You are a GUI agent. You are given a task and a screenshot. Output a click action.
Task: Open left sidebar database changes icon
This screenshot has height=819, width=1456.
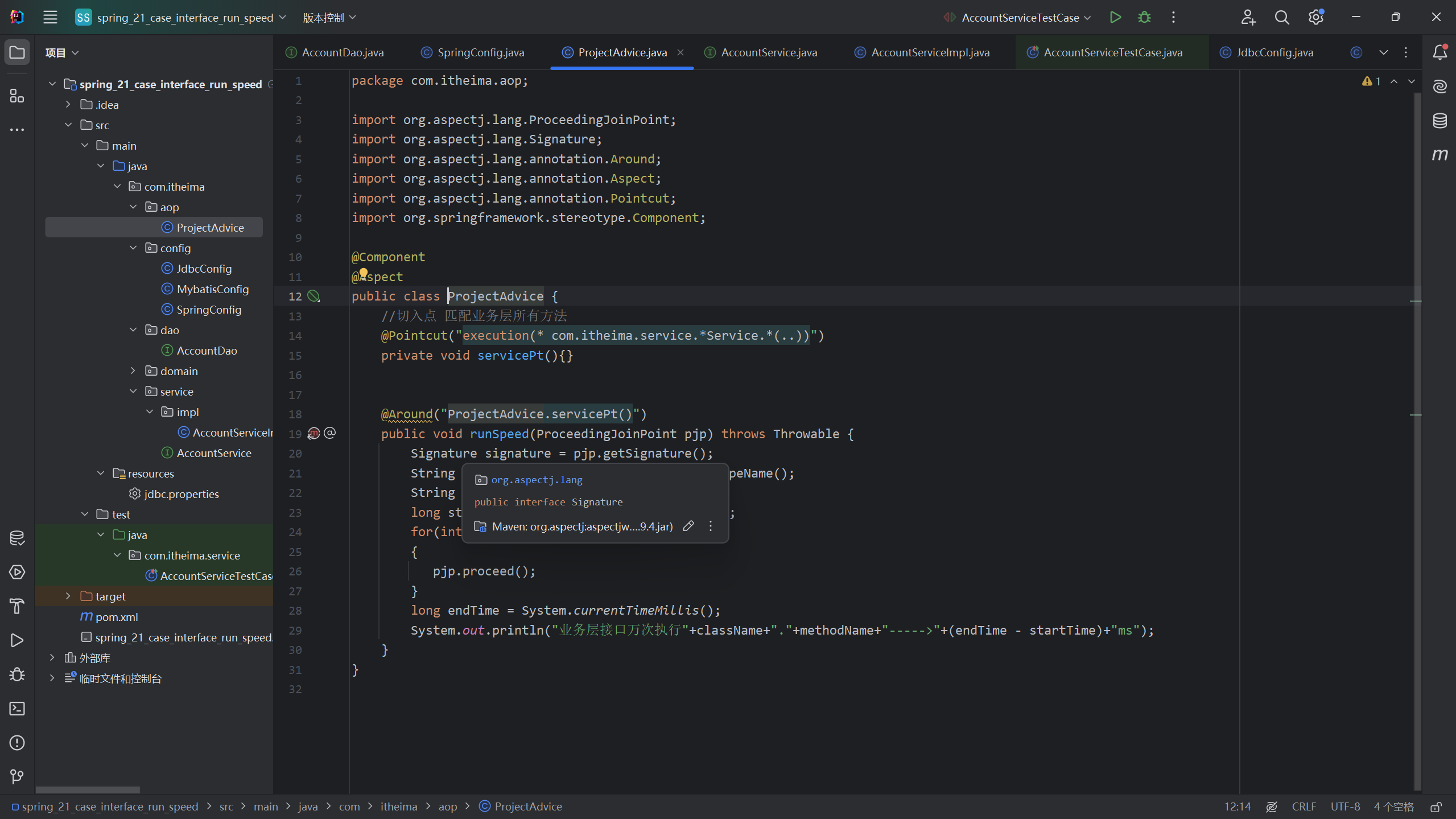click(17, 538)
